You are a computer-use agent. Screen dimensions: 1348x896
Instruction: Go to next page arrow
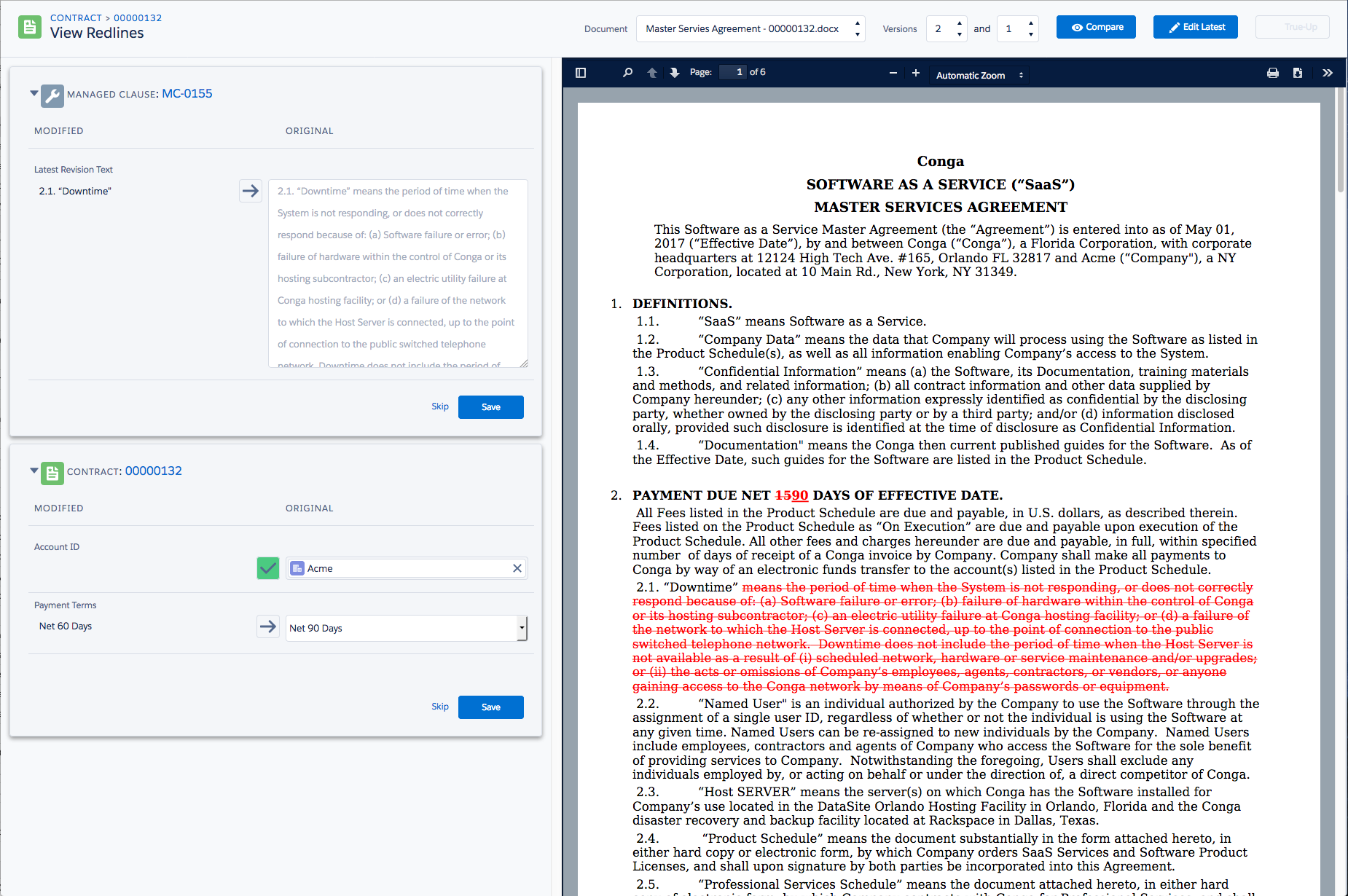[x=675, y=73]
